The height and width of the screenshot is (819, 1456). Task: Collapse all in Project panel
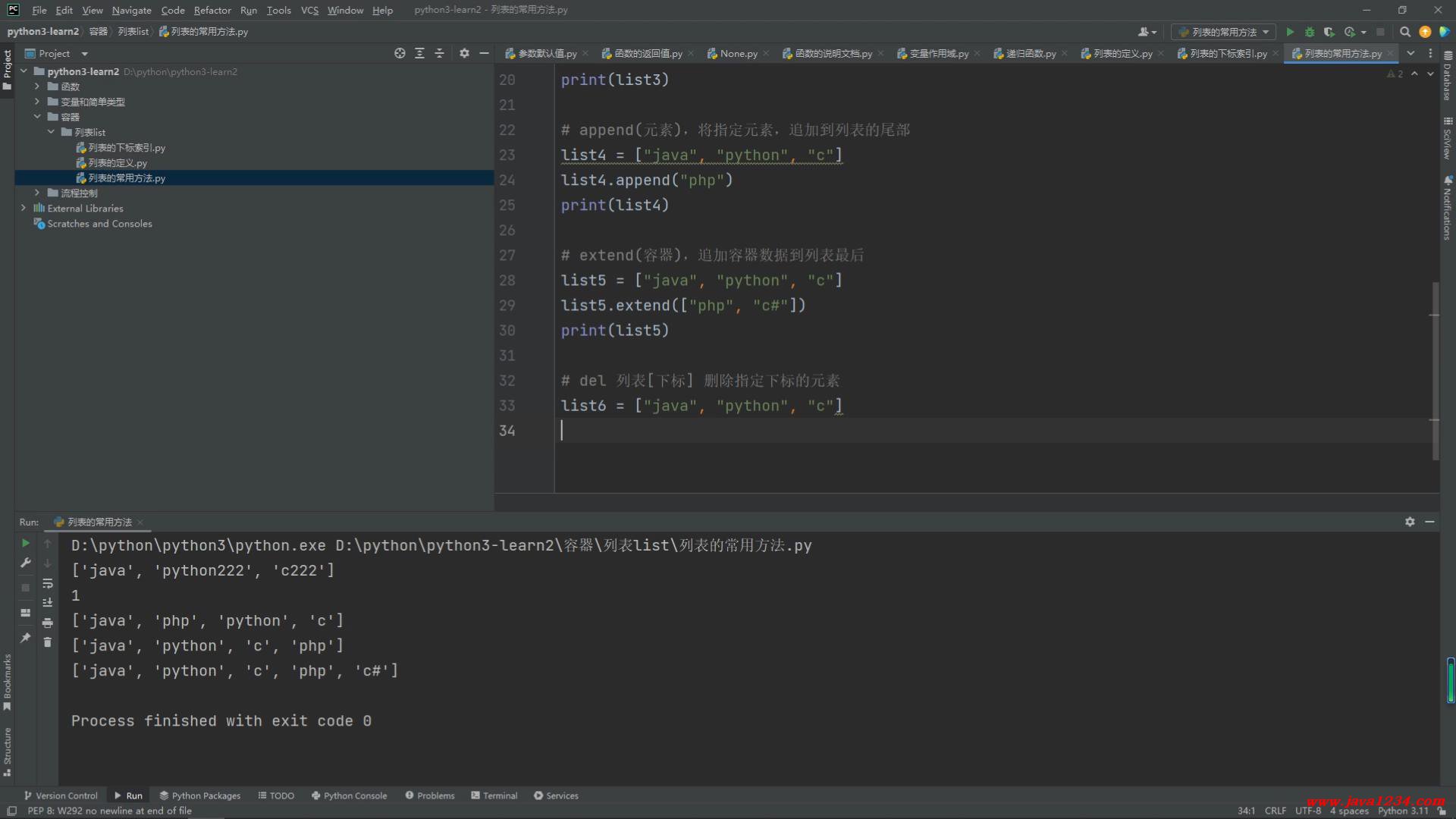tap(439, 53)
